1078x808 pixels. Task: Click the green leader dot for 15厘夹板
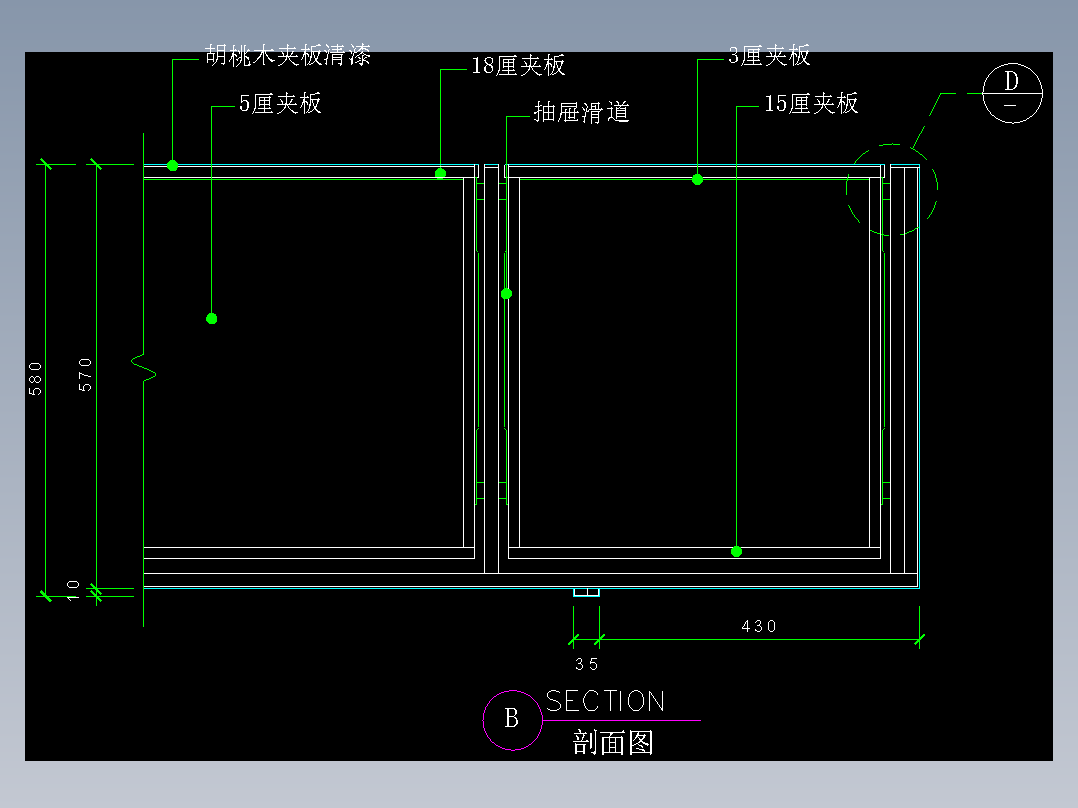tap(736, 552)
